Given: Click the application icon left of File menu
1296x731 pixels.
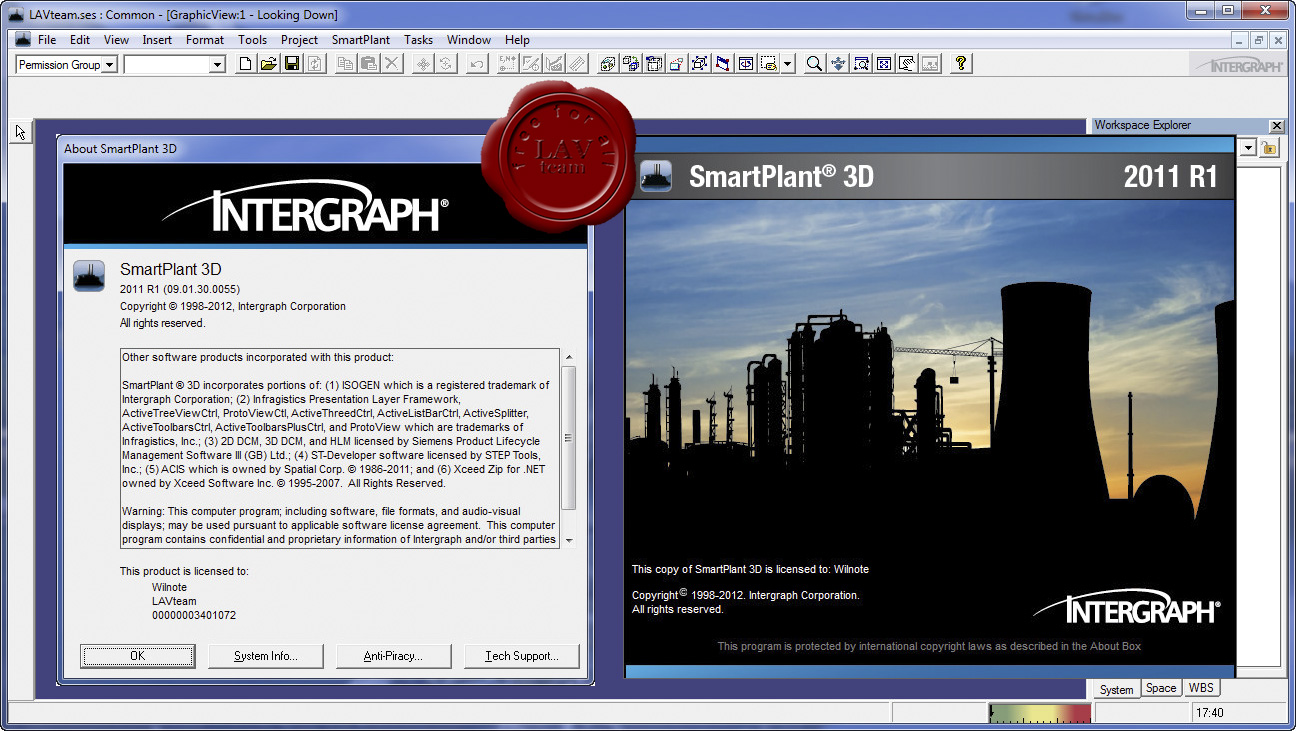Looking at the screenshot, I should [x=24, y=40].
